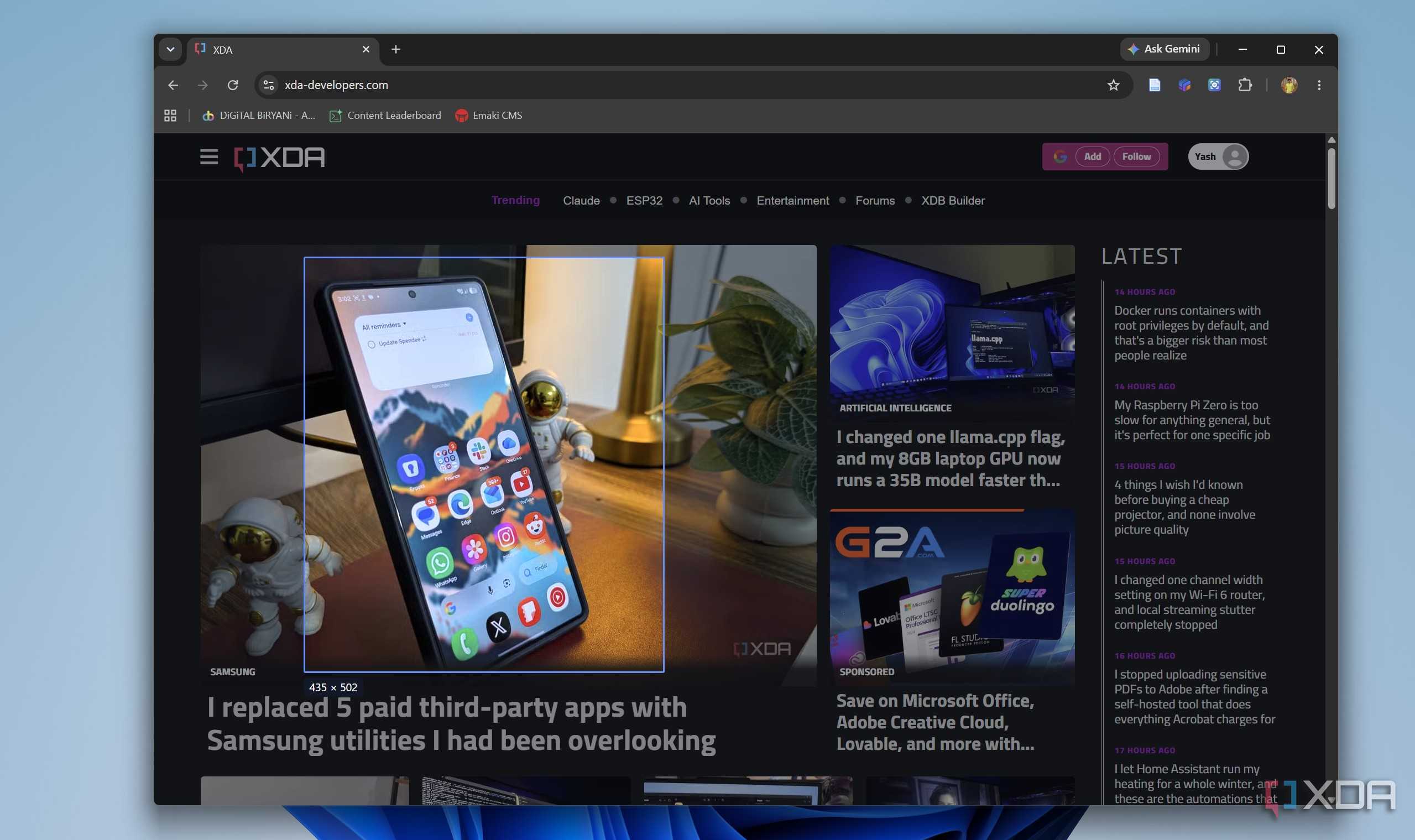This screenshot has height=840, width=1415.
Task: Click the browser forward arrow
Action: tap(202, 85)
